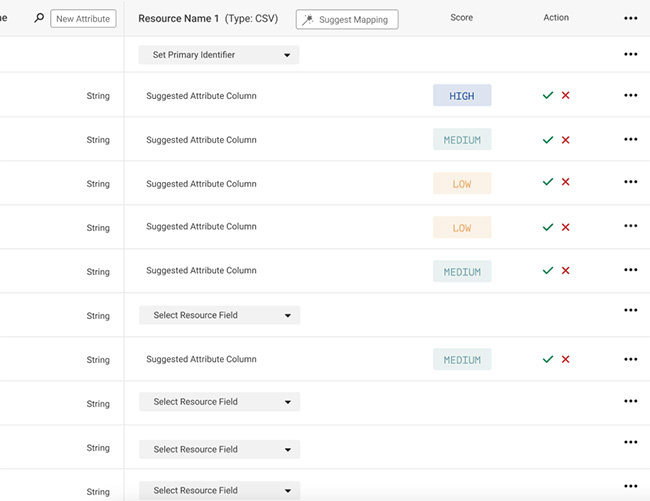Focus the New Attribute input field
This screenshot has height=501, width=650.
pyautogui.click(x=83, y=19)
